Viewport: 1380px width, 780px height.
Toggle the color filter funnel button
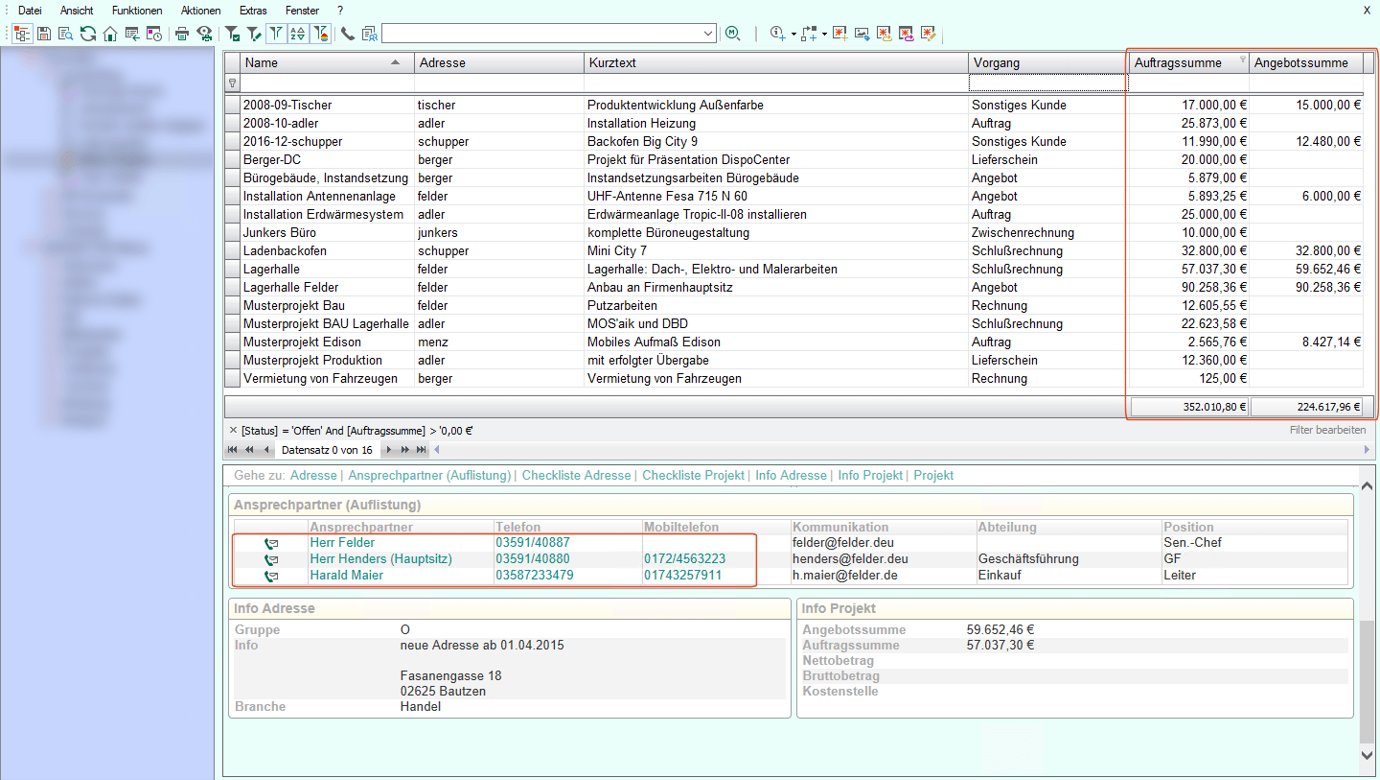pyautogui.click(x=320, y=33)
